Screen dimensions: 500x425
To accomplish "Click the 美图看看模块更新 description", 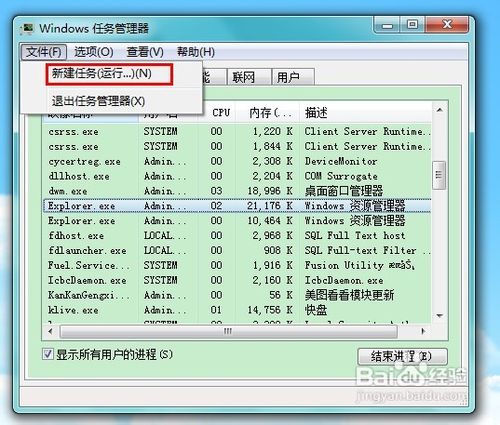I will point(349,295).
